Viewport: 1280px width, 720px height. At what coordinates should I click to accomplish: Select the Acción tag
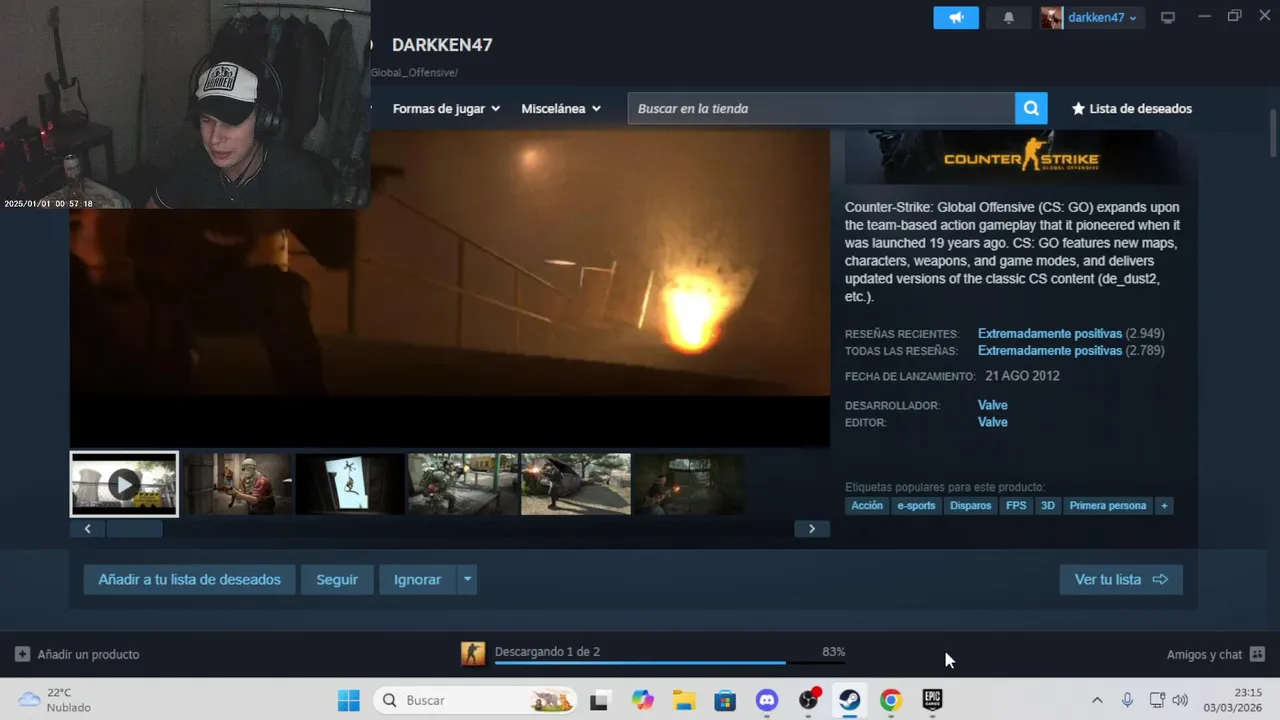(x=867, y=506)
